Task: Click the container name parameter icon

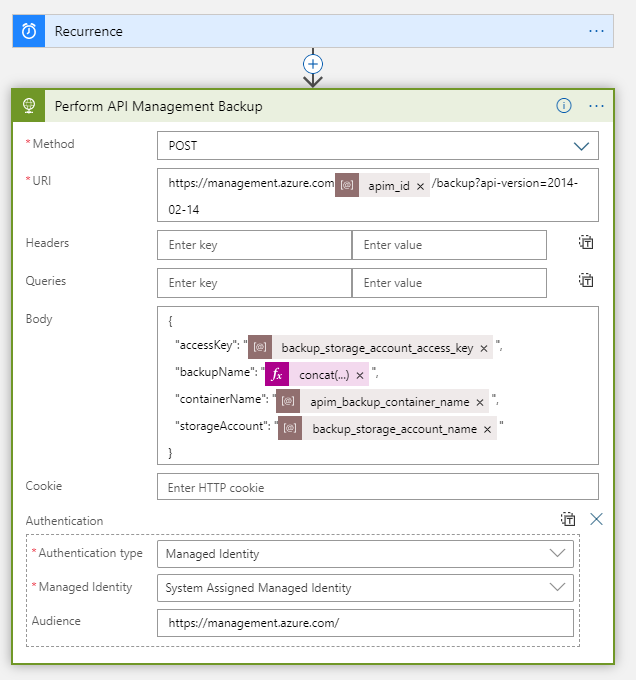Action: point(288,401)
